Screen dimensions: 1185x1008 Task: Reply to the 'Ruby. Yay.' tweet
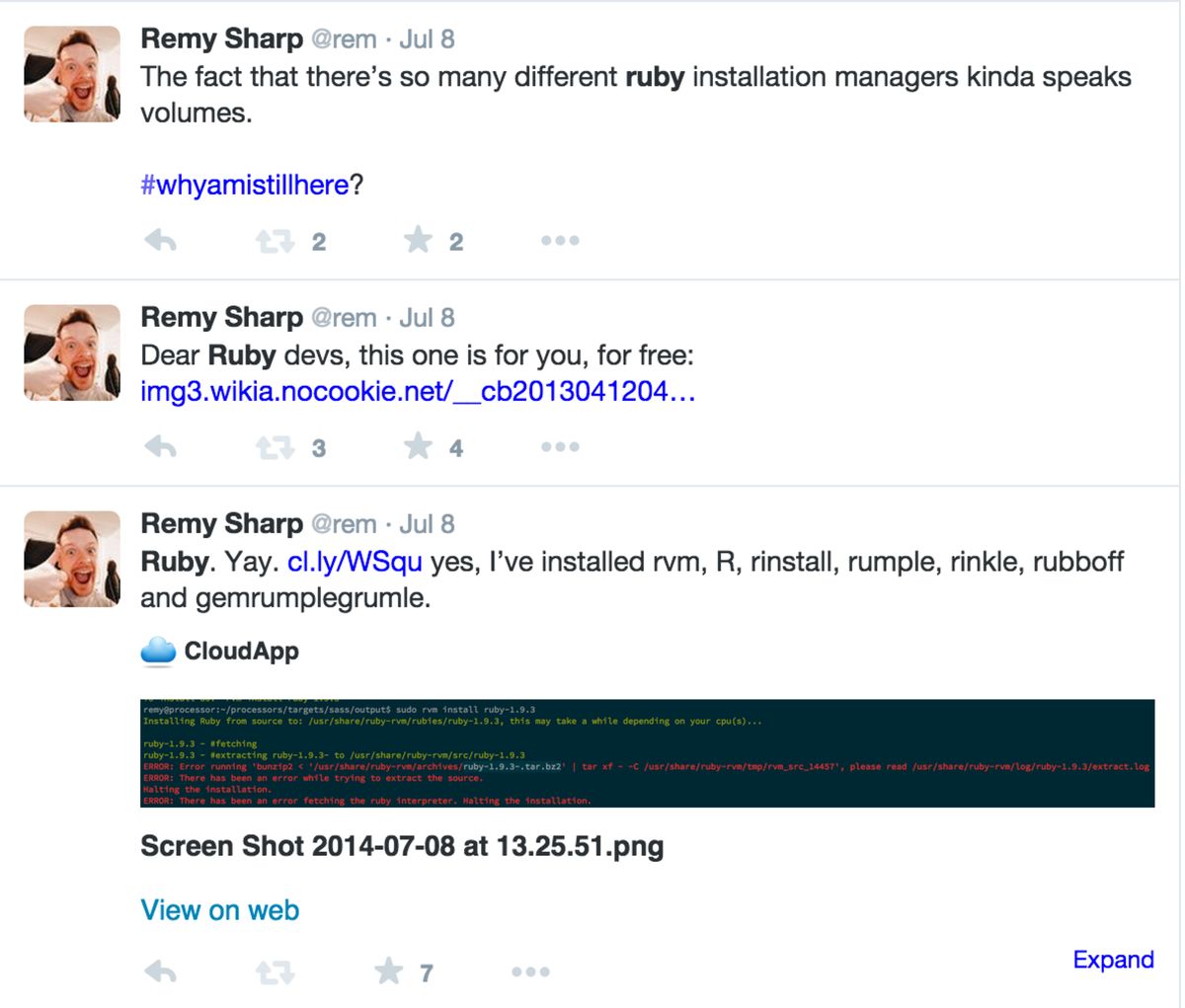pos(160,972)
